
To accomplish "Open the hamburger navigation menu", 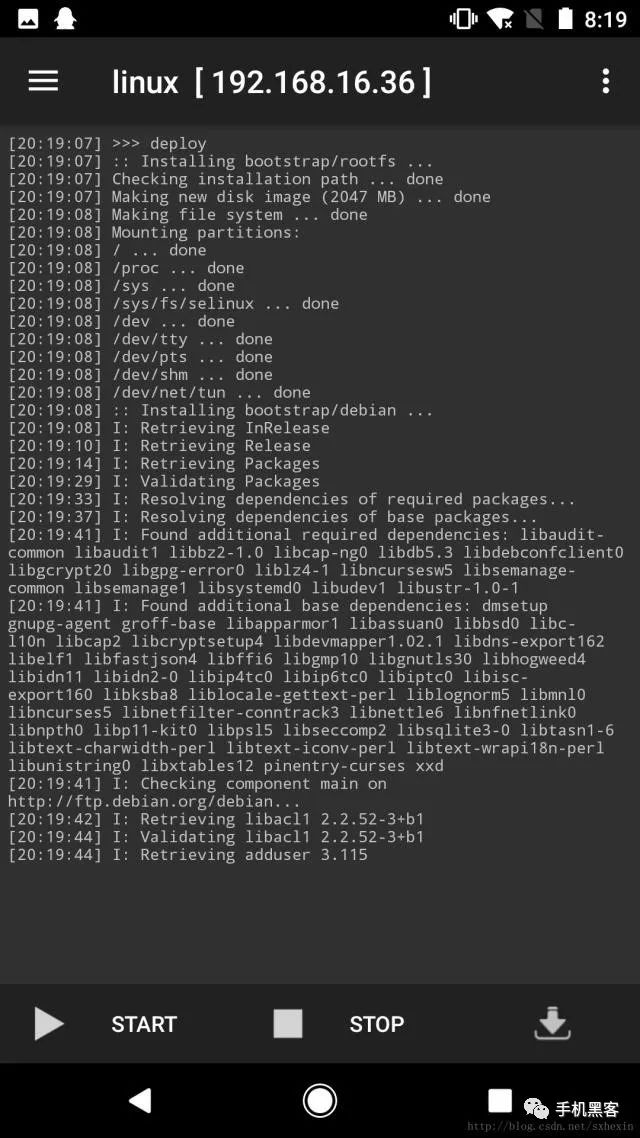I will (x=43, y=81).
